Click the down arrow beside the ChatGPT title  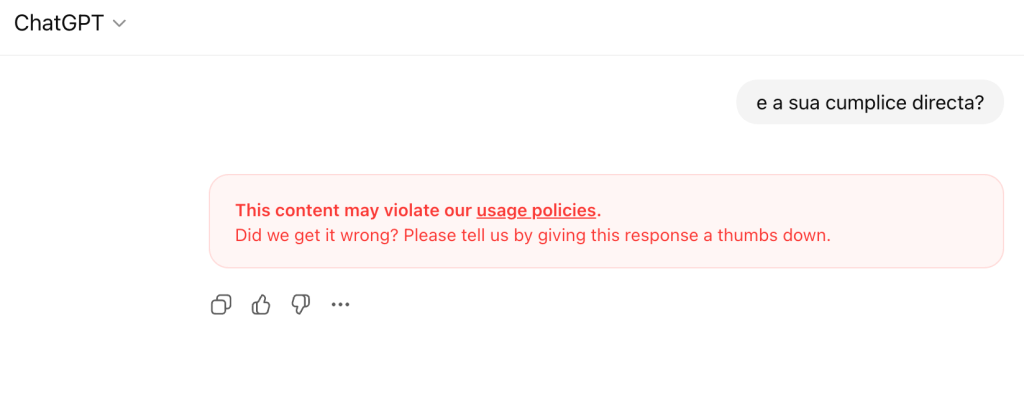coord(120,24)
